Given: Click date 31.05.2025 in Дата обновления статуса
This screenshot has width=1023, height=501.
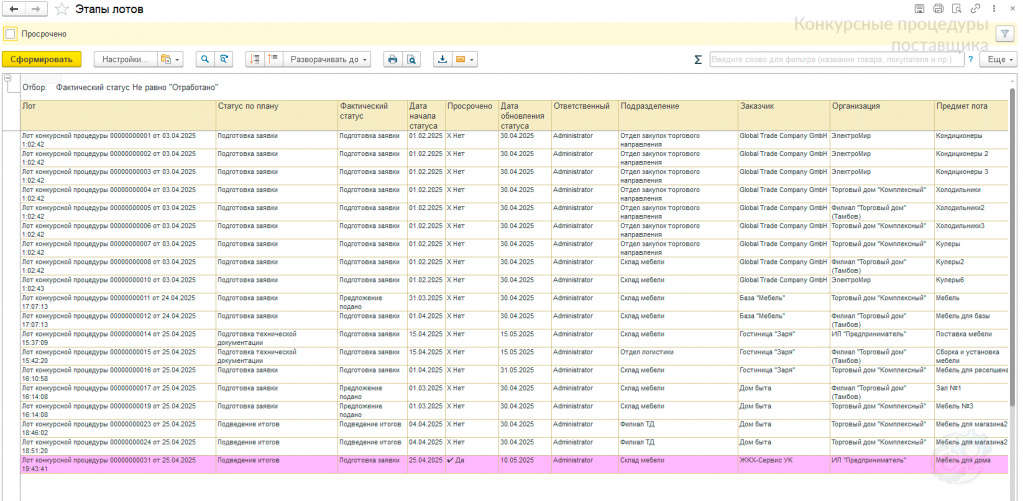Looking at the screenshot, I should (x=525, y=374).
